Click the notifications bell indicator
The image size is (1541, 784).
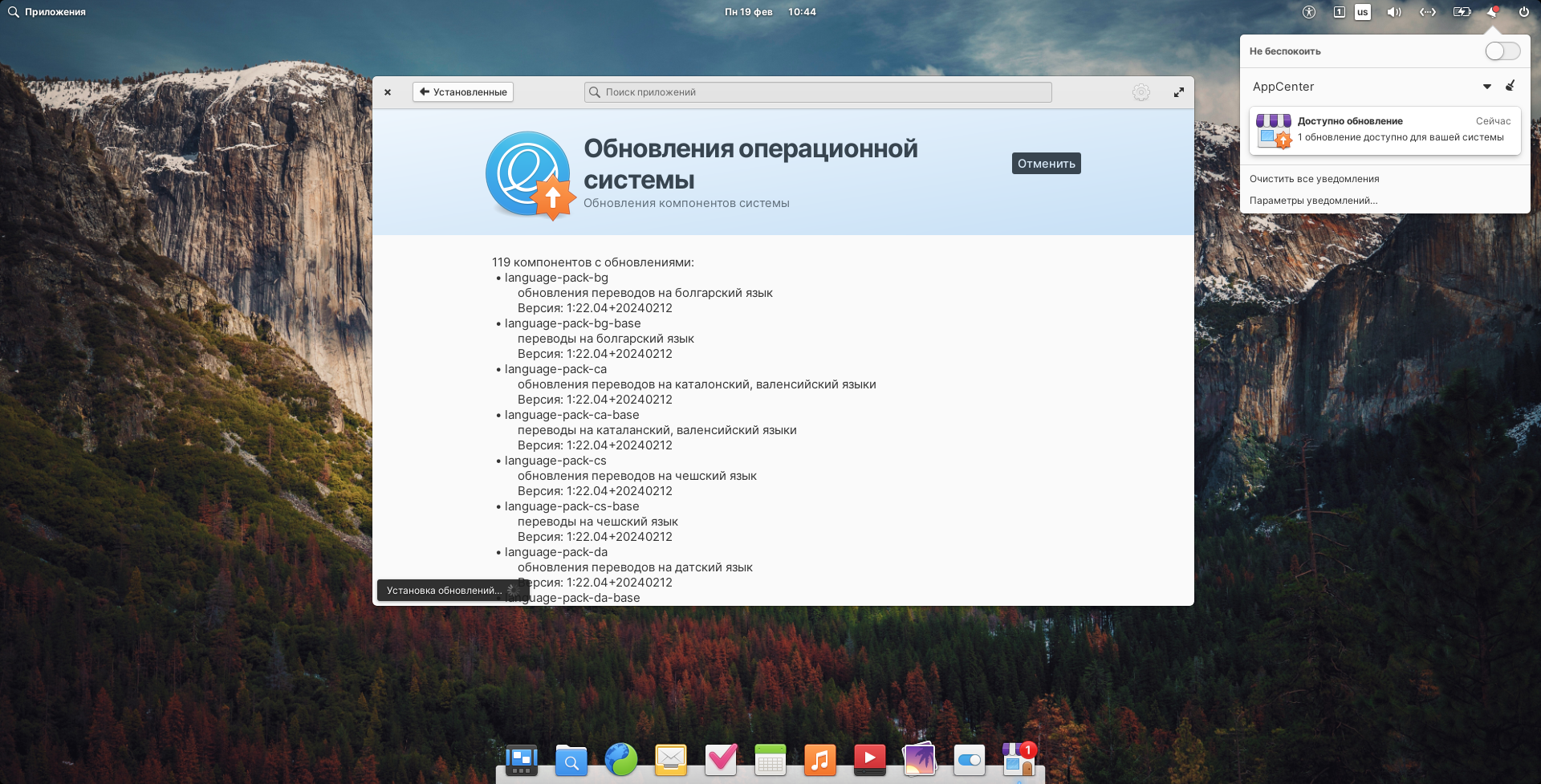1493,12
